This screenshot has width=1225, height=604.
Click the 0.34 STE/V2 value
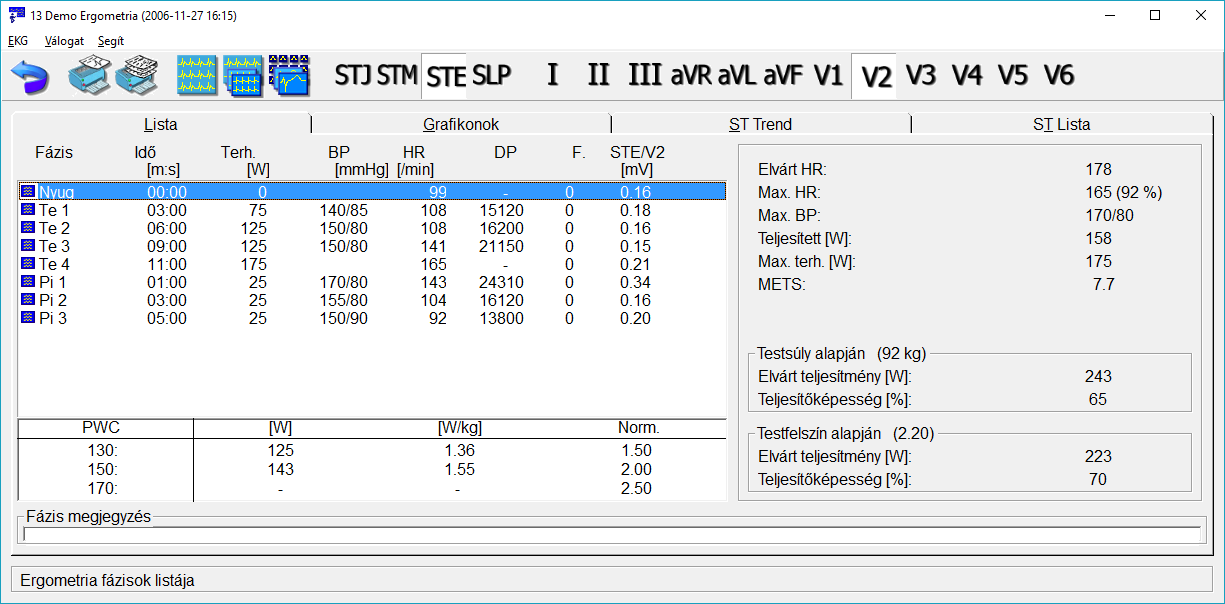(635, 283)
